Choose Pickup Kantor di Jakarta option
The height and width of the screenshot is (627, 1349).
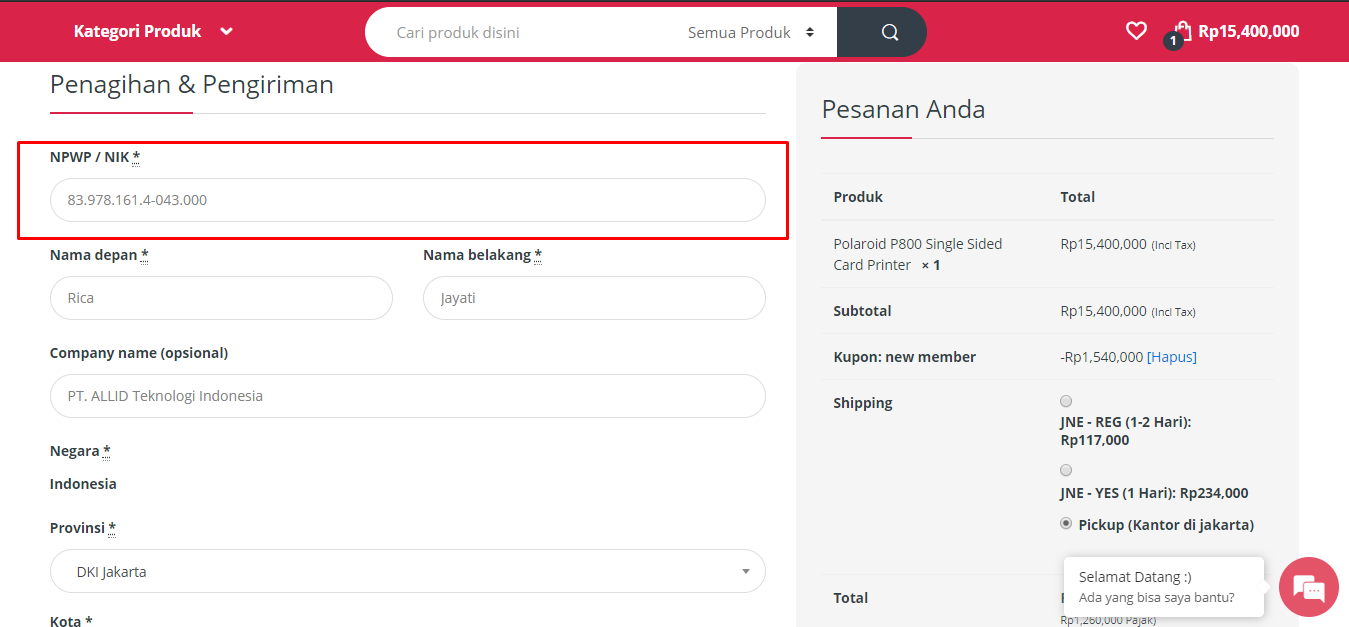click(1066, 524)
